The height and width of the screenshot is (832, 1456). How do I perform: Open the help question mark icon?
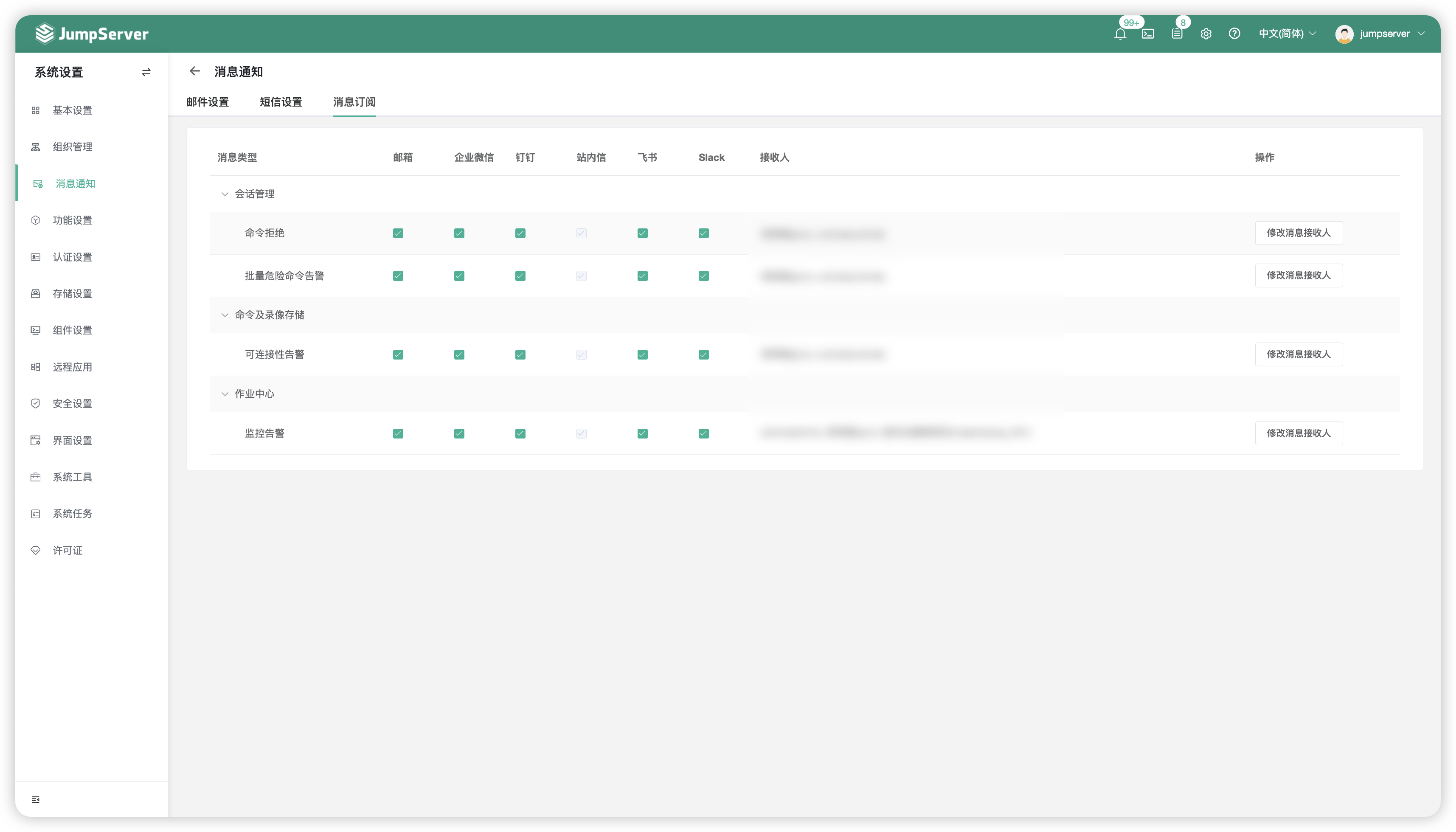tap(1234, 34)
